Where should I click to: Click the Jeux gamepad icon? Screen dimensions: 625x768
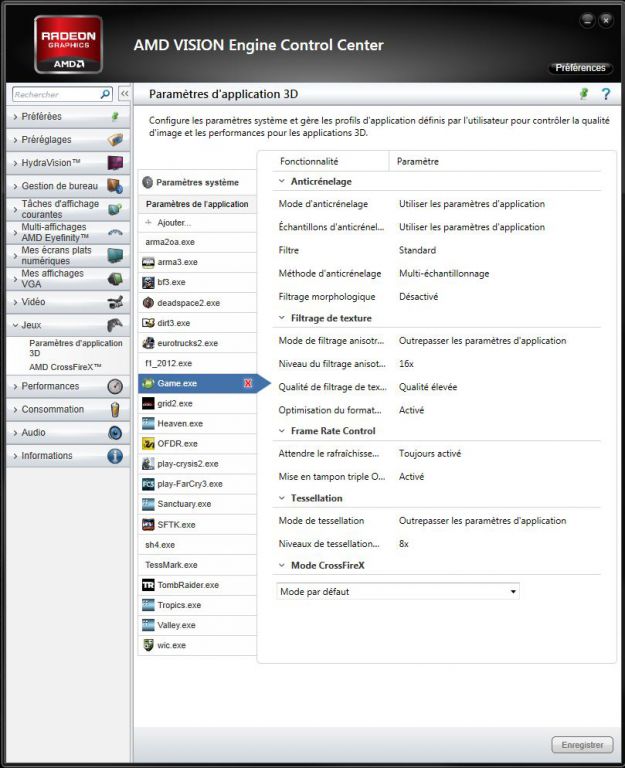click(115, 325)
